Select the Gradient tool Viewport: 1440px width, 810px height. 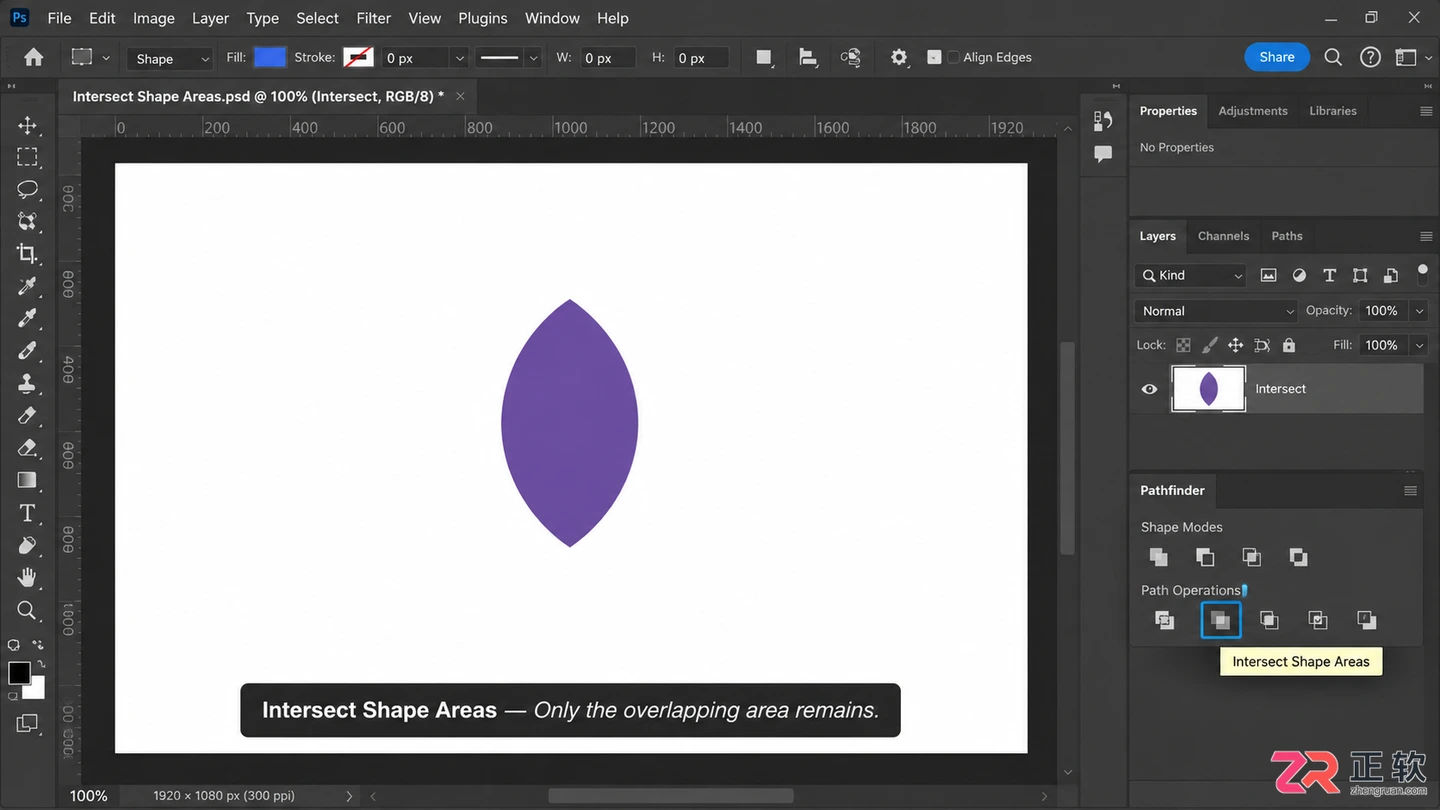(x=28, y=480)
